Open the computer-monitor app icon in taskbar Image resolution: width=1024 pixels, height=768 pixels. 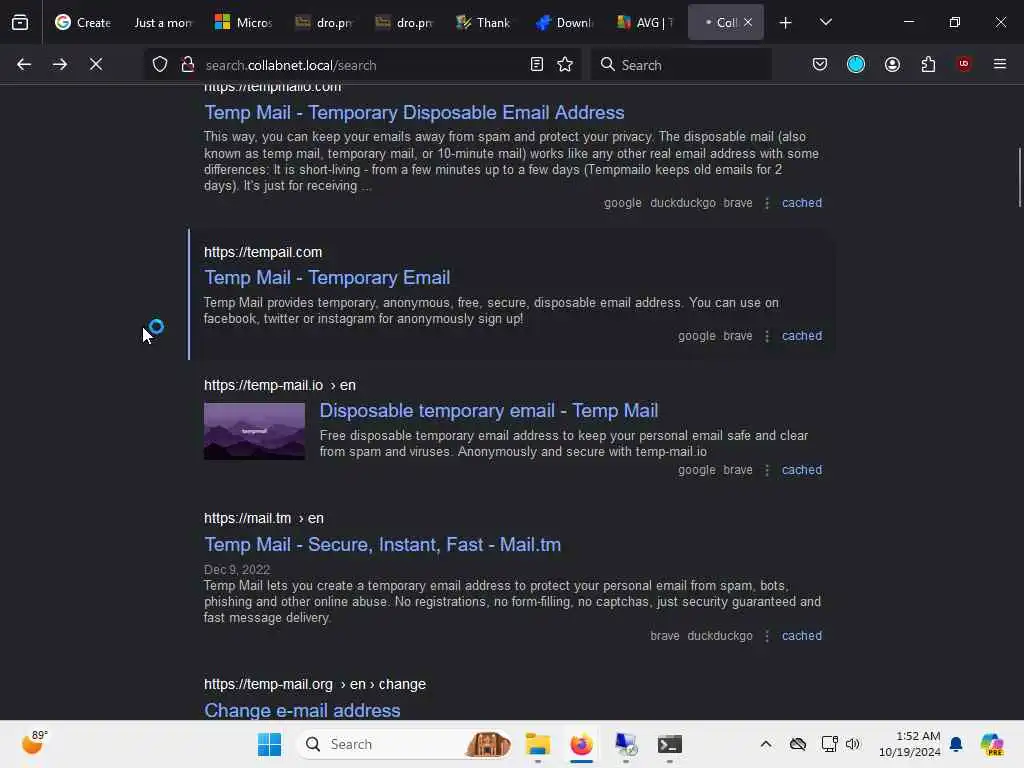point(626,744)
